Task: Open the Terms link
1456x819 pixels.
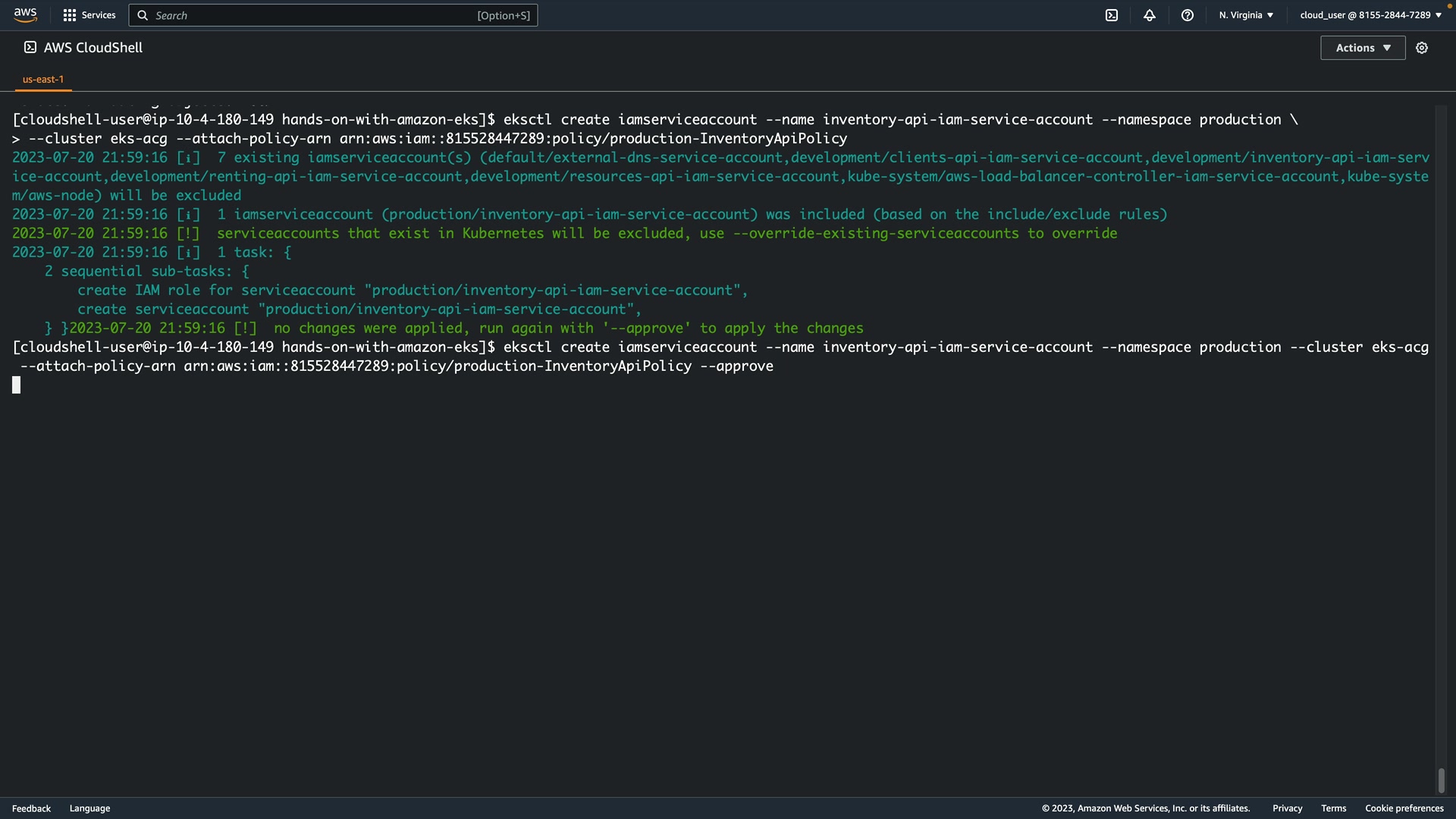Action: click(x=1333, y=808)
